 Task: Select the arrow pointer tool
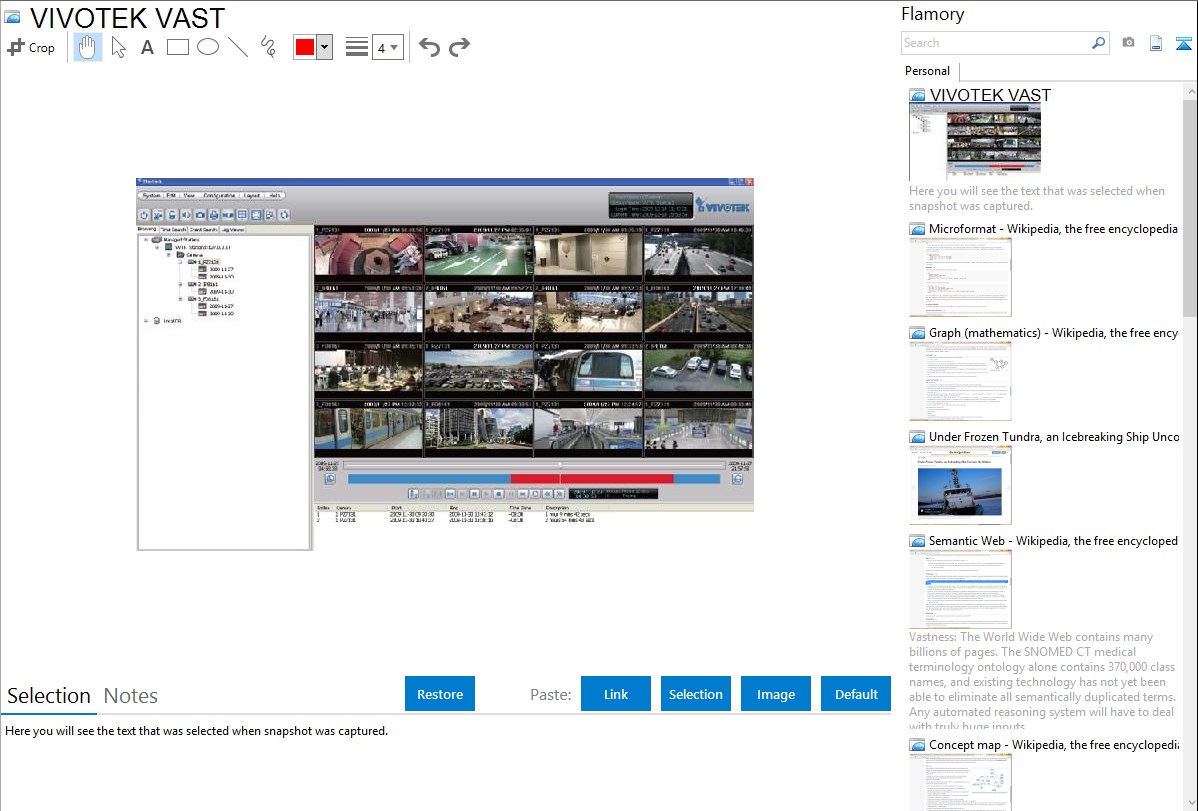point(118,47)
